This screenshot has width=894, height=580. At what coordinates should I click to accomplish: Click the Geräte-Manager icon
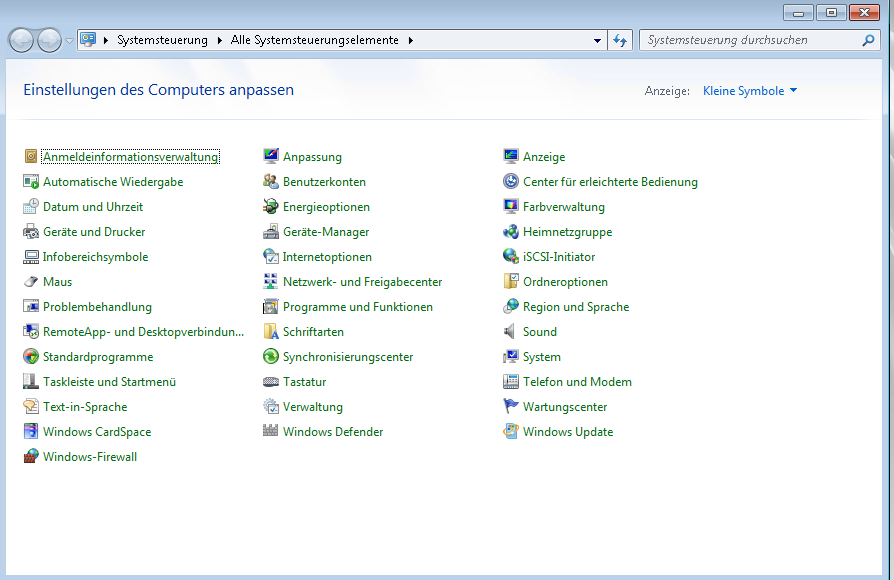pyautogui.click(x=271, y=232)
